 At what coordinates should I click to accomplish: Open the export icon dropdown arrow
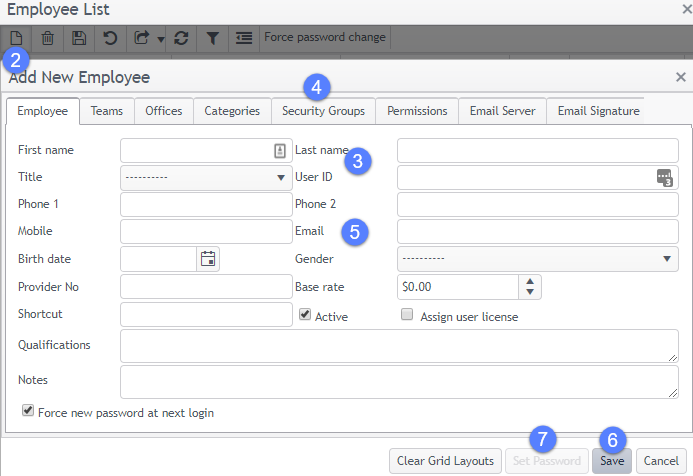[x=160, y=39]
